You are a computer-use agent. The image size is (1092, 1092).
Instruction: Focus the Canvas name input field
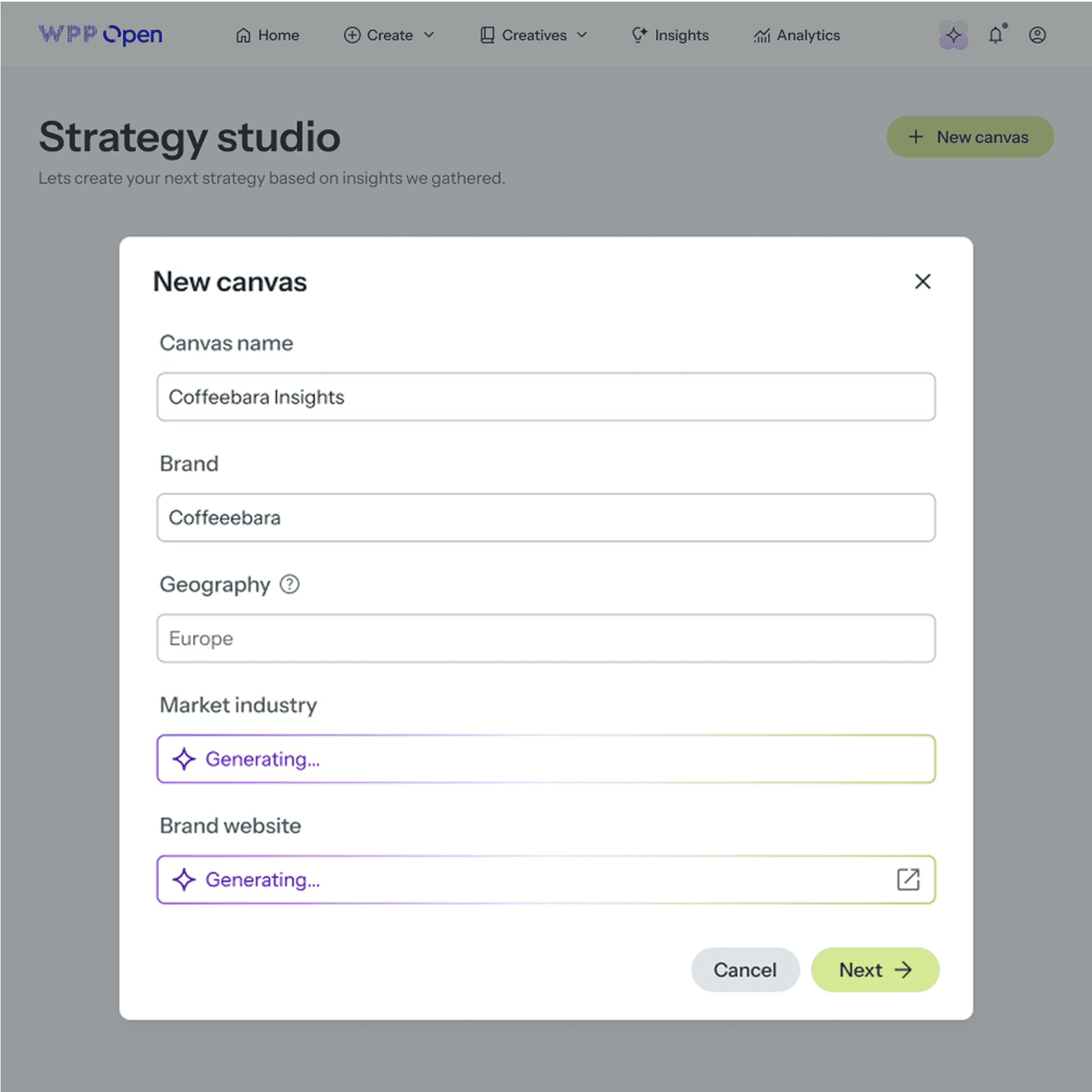tap(546, 397)
